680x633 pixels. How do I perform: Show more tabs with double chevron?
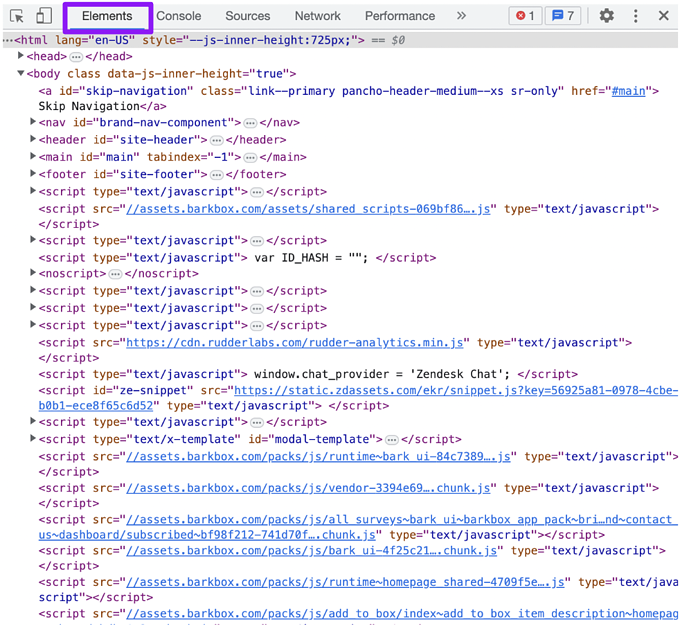[x=461, y=16]
